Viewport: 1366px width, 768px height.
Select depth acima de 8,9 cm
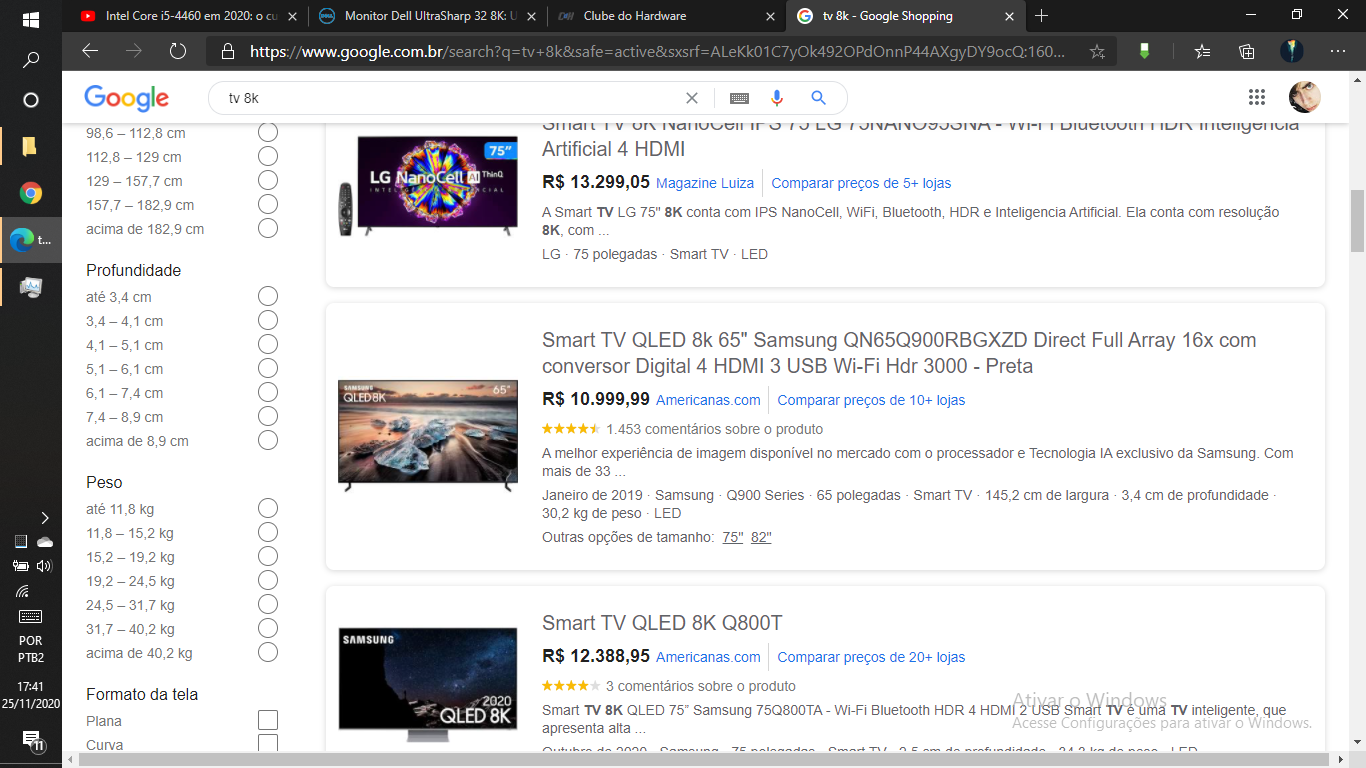[x=268, y=441]
